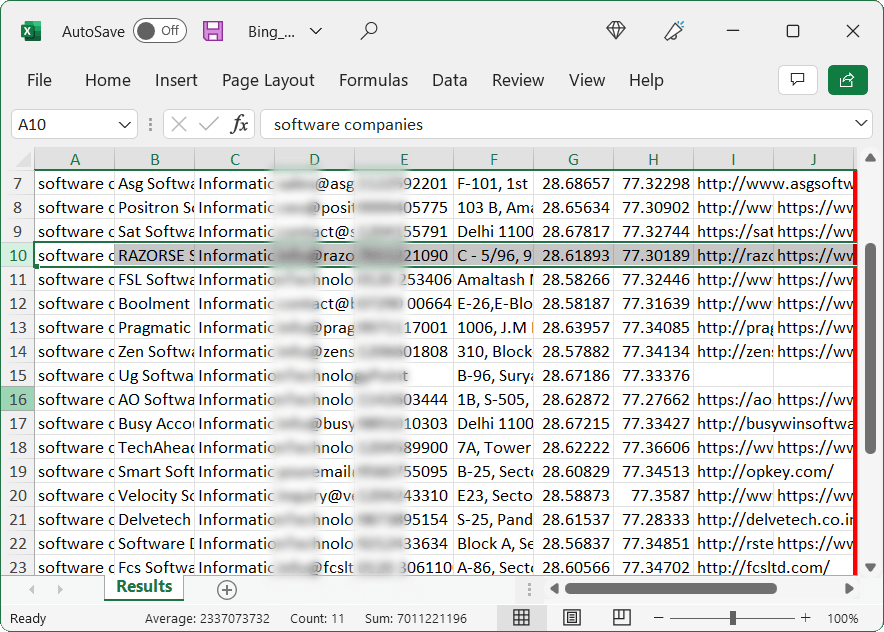Switch to Page Layout view icon
Image resolution: width=884 pixels, height=632 pixels.
[572, 618]
